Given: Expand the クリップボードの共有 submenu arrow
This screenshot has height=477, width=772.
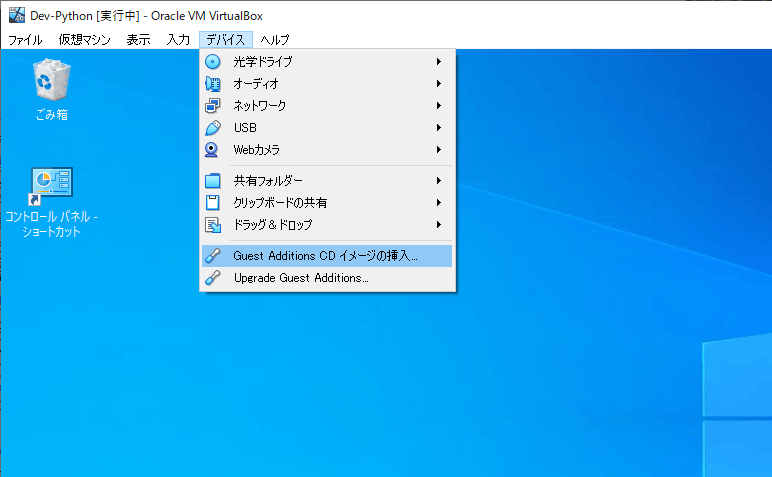Looking at the screenshot, I should (x=438, y=202).
